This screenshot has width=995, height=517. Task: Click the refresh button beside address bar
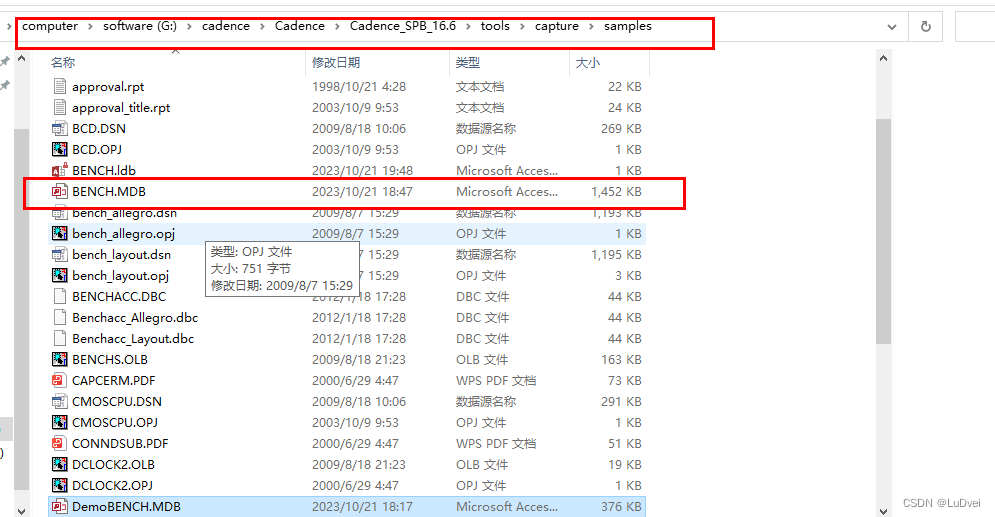pos(925,27)
